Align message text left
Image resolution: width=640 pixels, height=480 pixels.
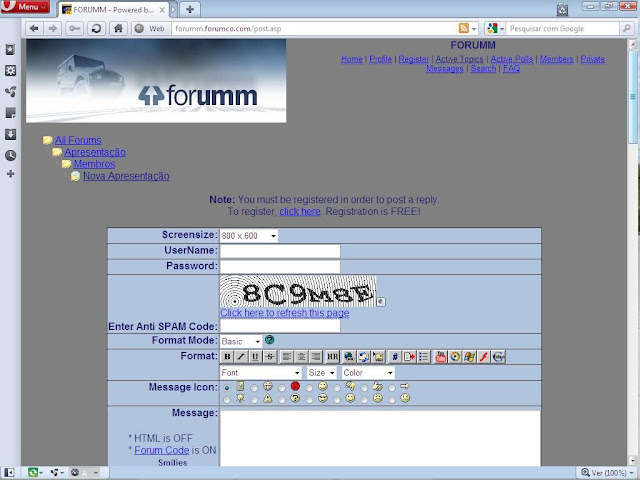point(287,357)
